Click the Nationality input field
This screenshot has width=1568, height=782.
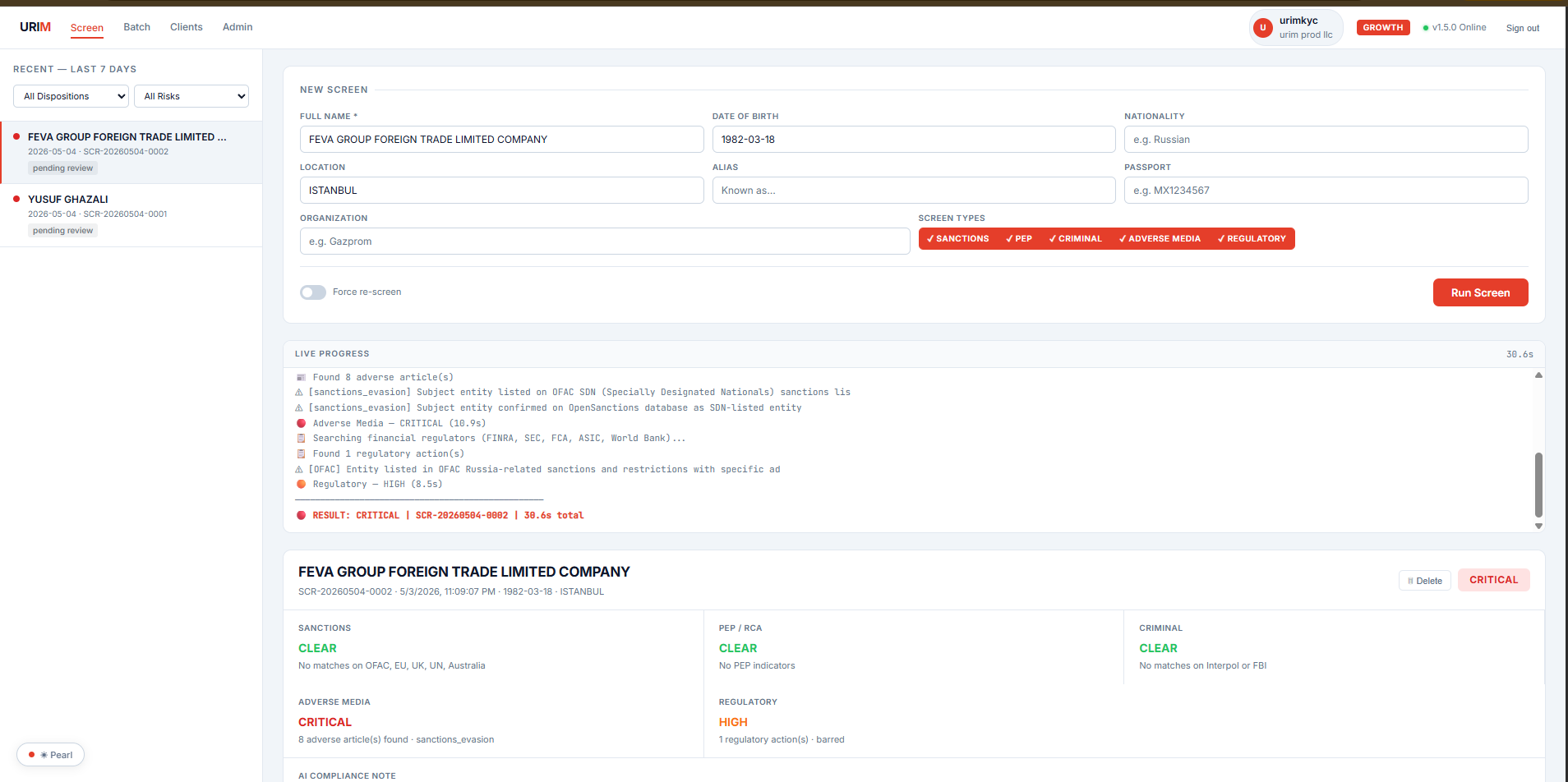(1326, 140)
